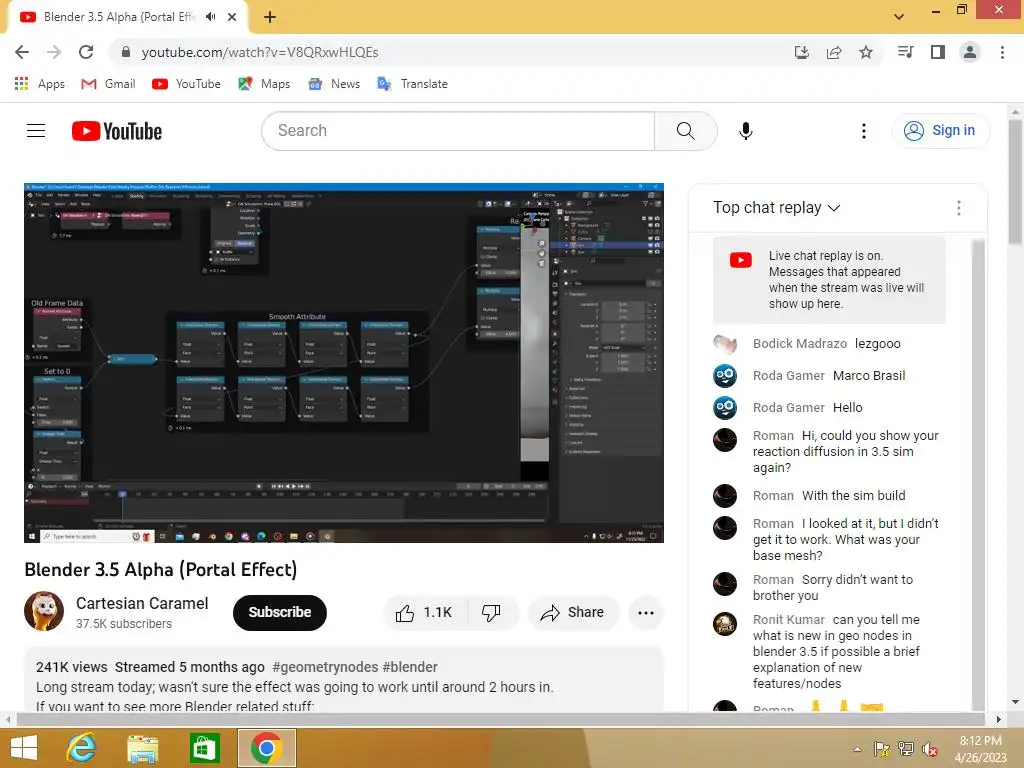
Task: Launch Internet Explorer from taskbar
Action: click(x=82, y=747)
